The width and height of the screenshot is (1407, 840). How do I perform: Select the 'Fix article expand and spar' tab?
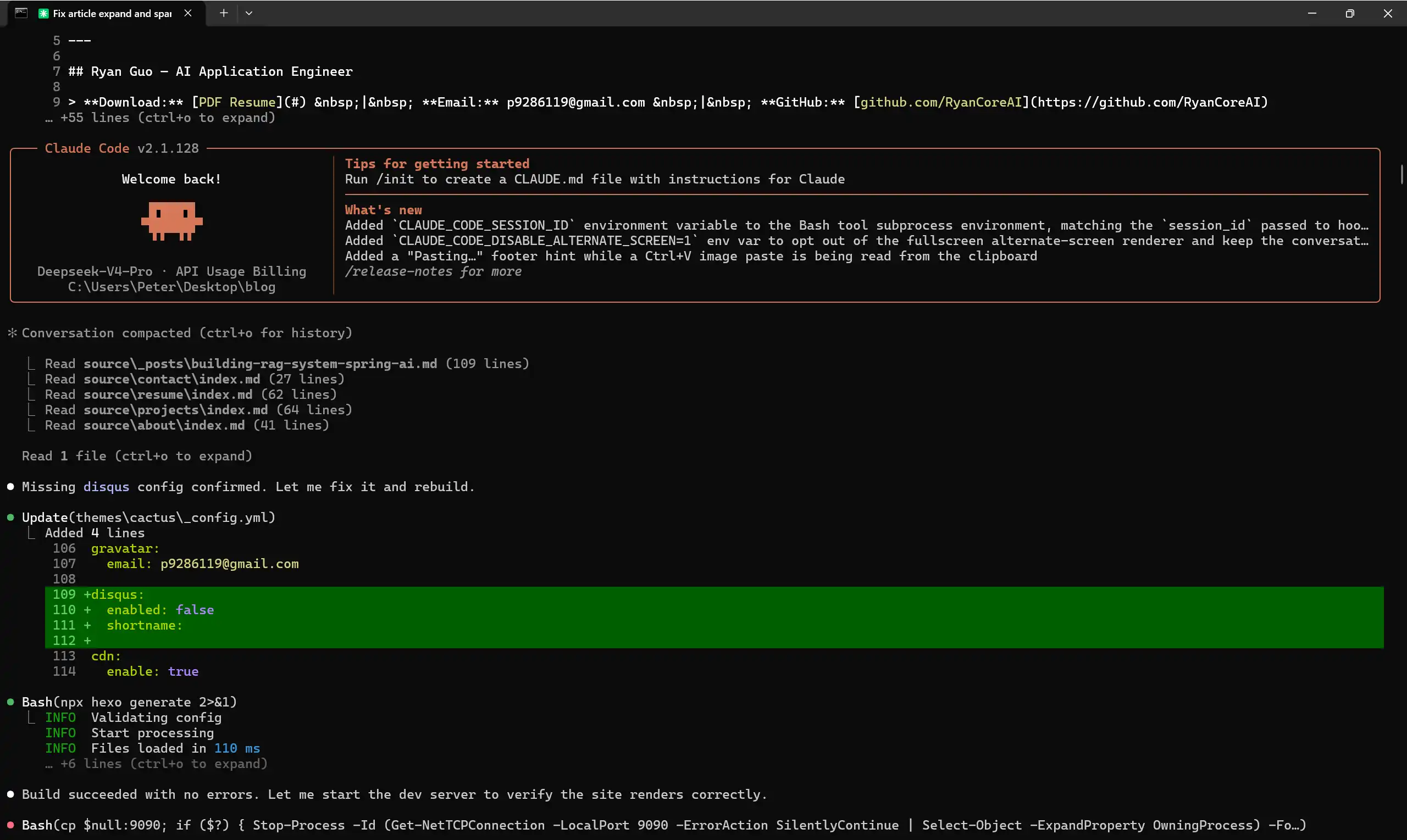tap(106, 13)
